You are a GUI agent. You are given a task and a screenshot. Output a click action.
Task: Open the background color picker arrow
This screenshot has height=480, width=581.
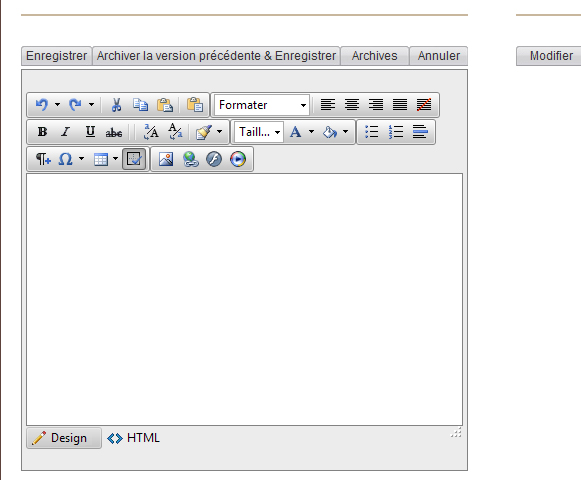[x=345, y=132]
